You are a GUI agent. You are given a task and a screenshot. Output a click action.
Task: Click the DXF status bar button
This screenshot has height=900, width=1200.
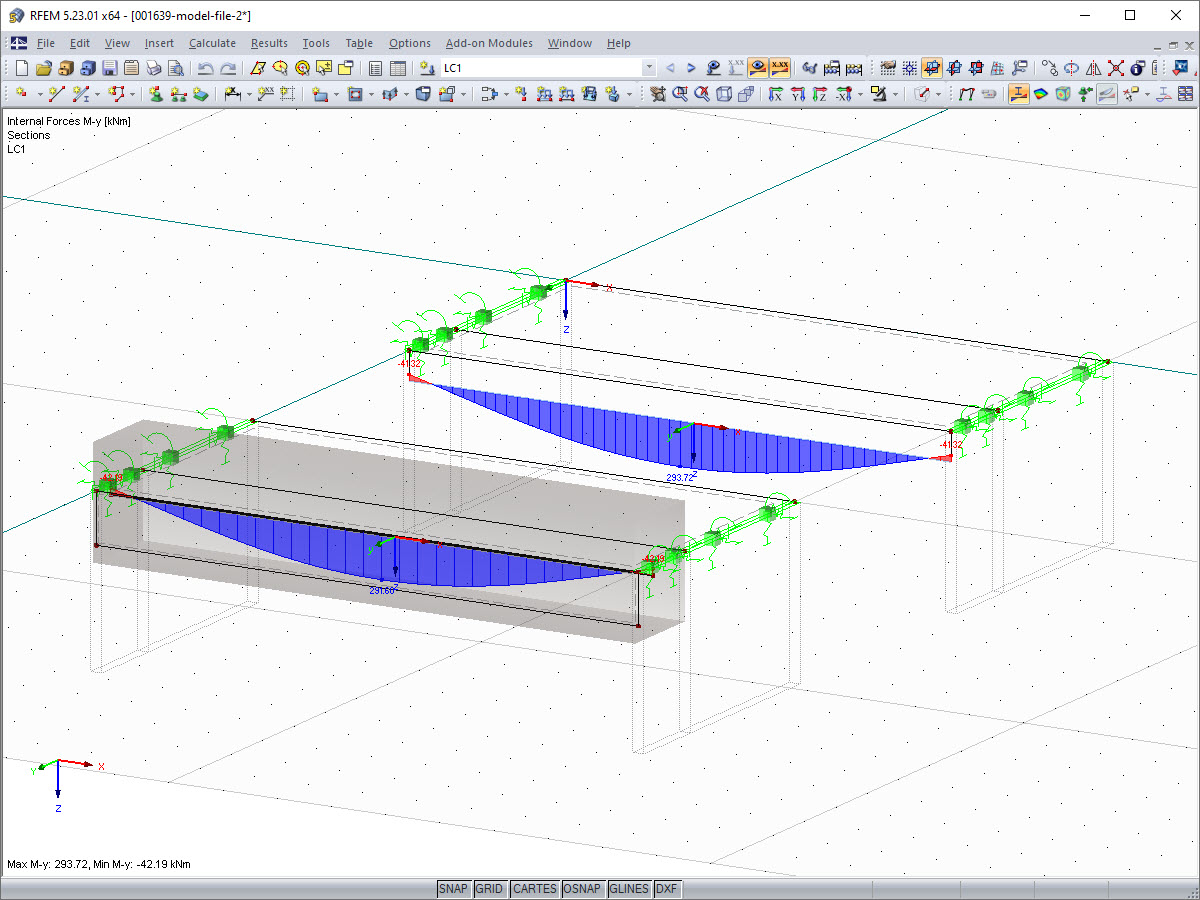click(x=666, y=889)
